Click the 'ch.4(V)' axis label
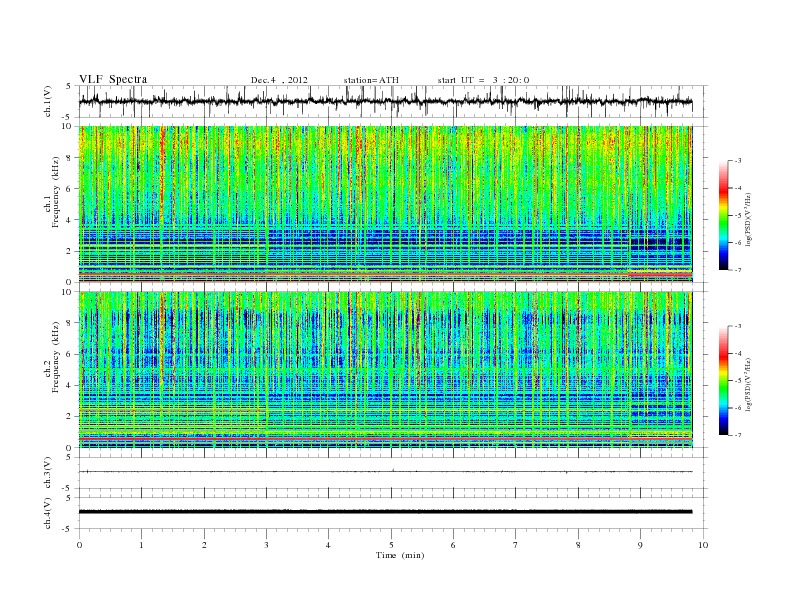 pos(48,513)
